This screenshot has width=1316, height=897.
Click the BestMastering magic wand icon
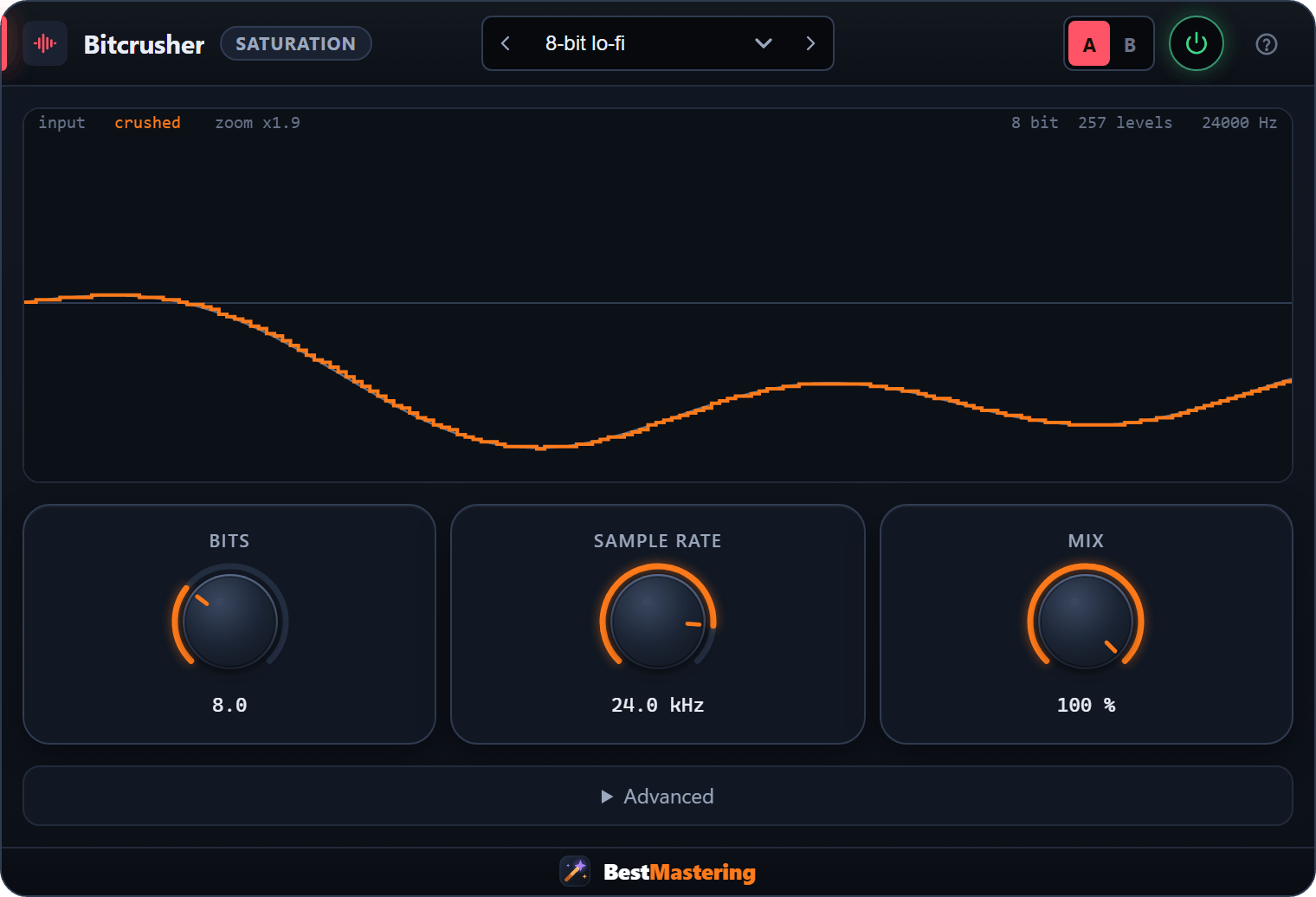pyautogui.click(x=575, y=871)
